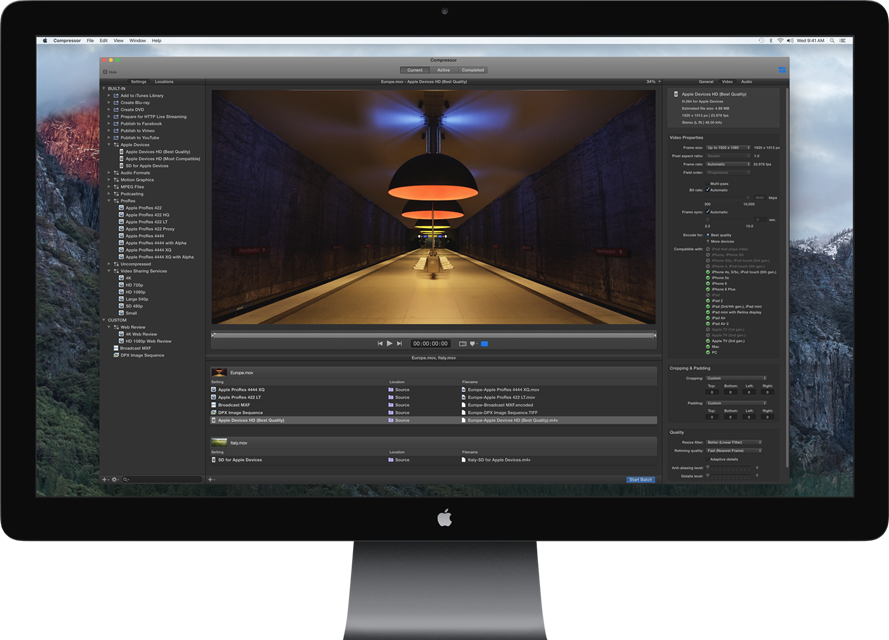Select the Current view button

pyautogui.click(x=414, y=70)
